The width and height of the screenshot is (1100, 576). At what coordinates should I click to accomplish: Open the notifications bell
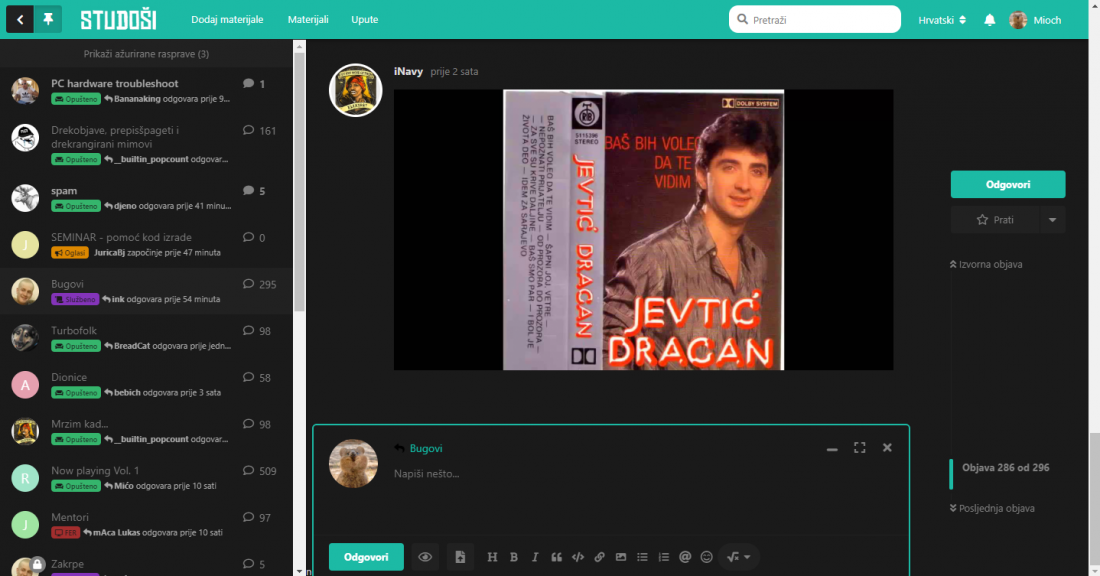[989, 20]
